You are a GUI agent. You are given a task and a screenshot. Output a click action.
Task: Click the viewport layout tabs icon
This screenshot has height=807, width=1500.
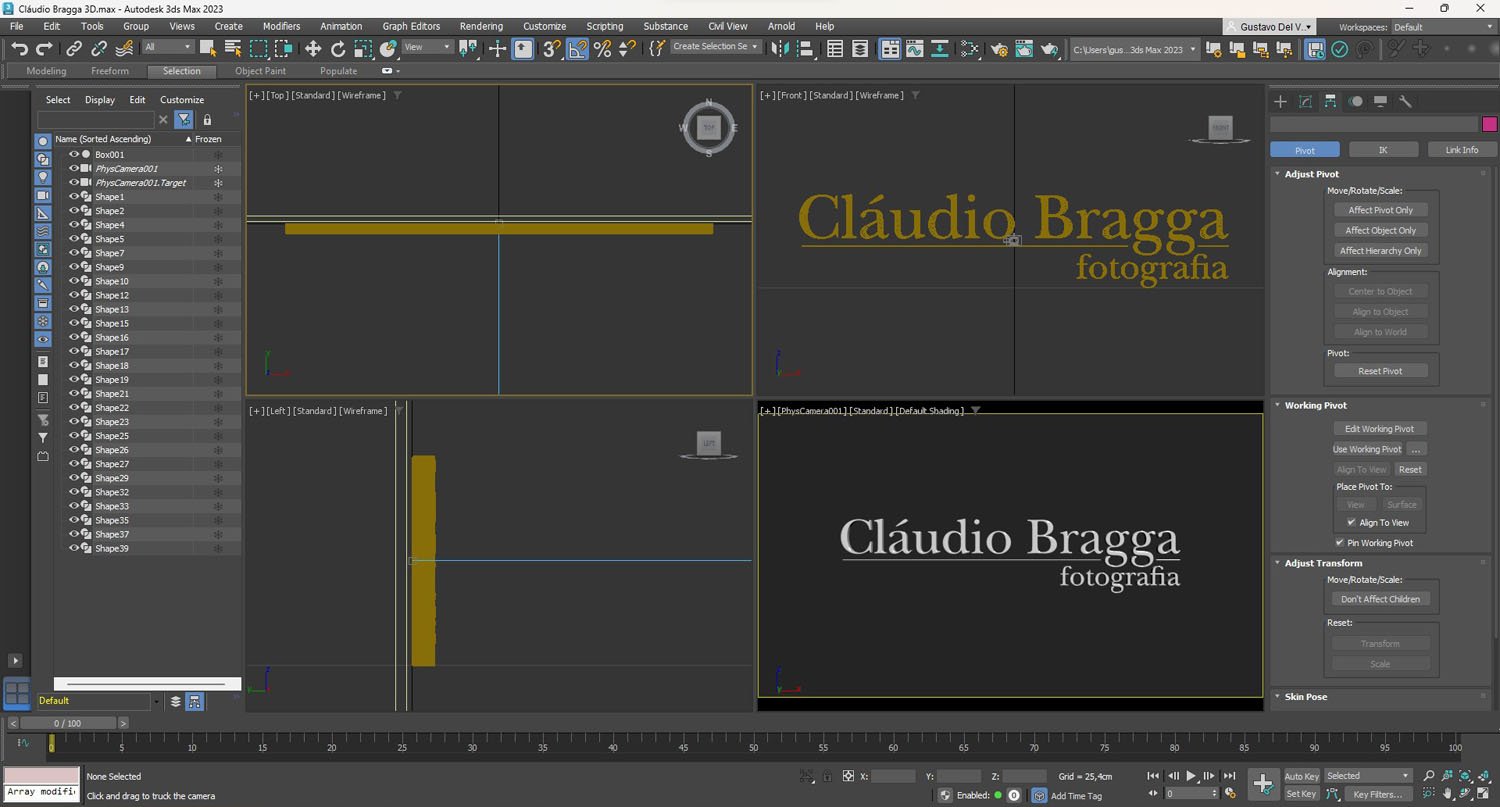tap(16, 693)
